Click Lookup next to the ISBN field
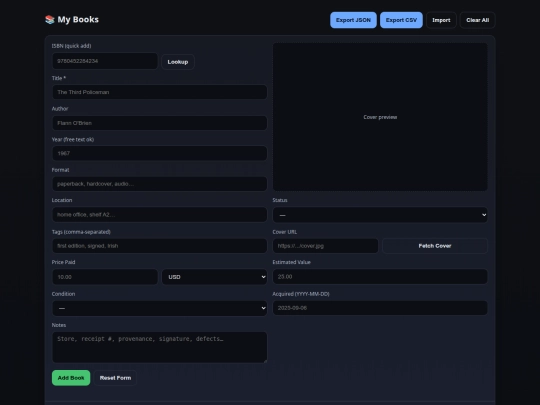The width and height of the screenshot is (540, 405). (178, 62)
